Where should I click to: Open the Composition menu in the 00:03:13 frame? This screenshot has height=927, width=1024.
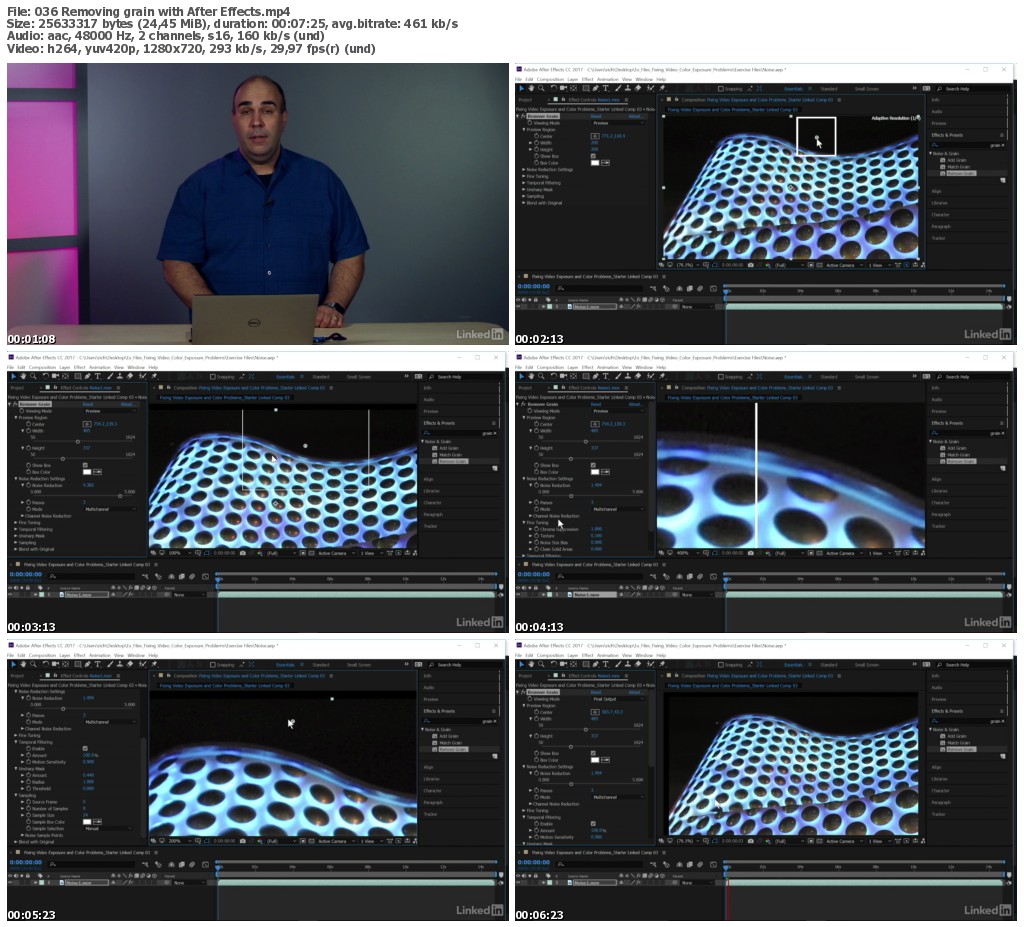coord(42,367)
